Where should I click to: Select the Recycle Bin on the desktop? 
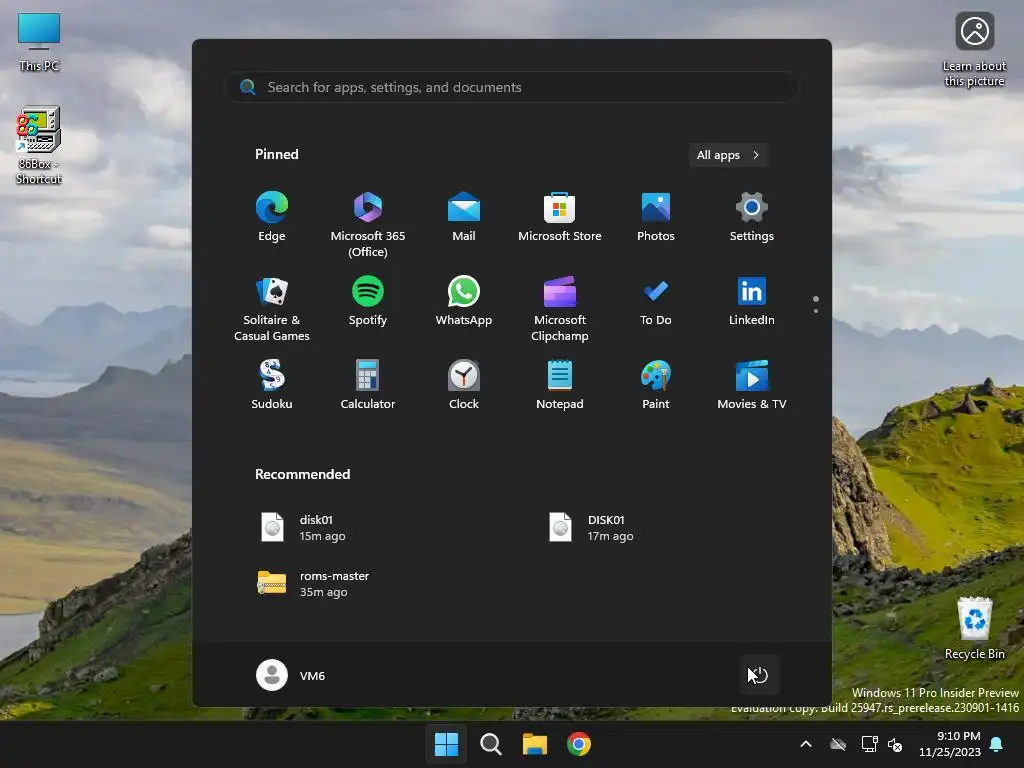(974, 628)
